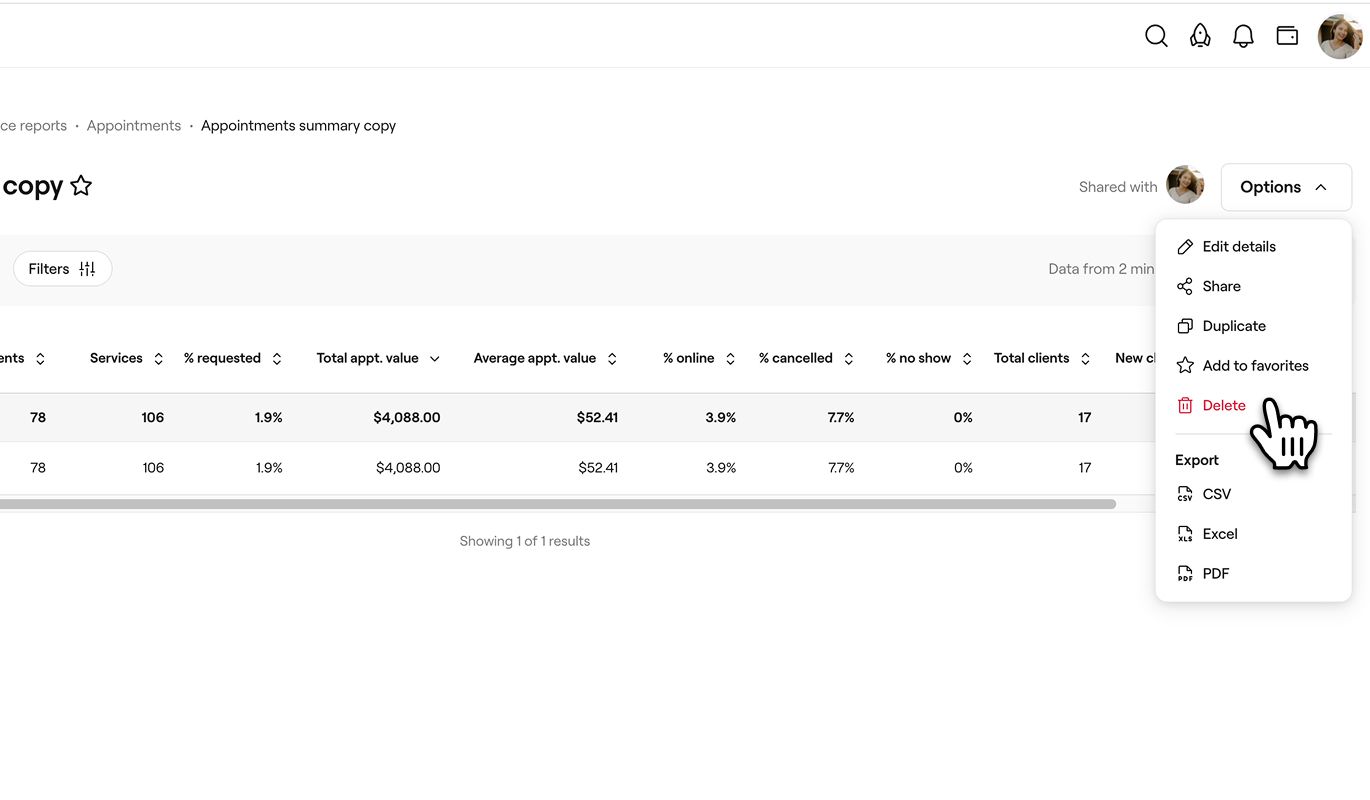Export report as PDF
Viewport: 1370px width, 800px height.
[x=1215, y=574]
